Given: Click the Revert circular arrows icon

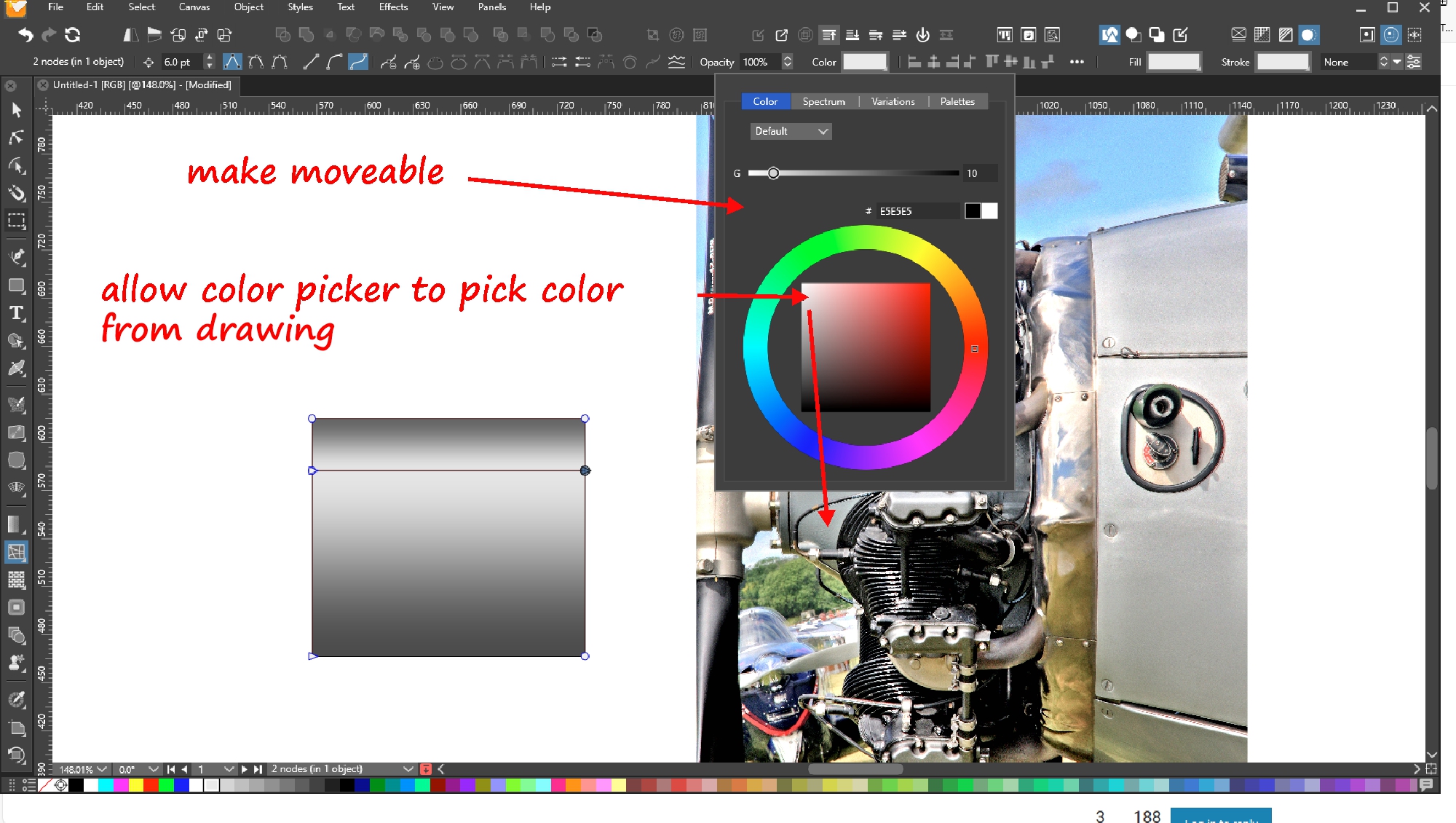Looking at the screenshot, I should pyautogui.click(x=73, y=34).
